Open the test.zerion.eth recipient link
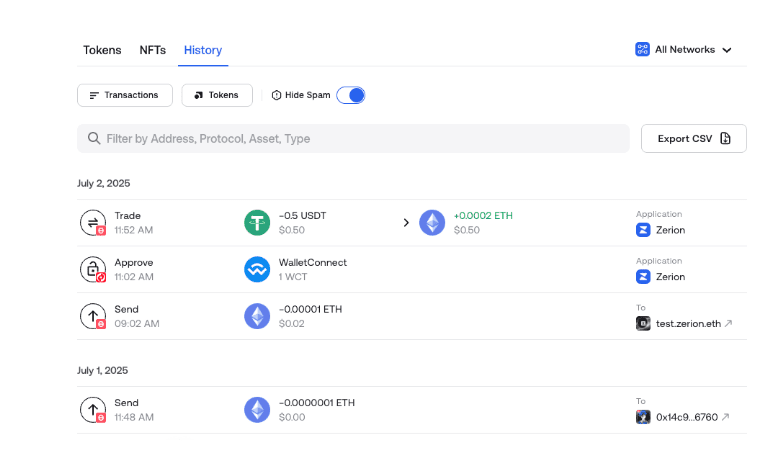Screen dimensions: 777x449 pos(694,324)
